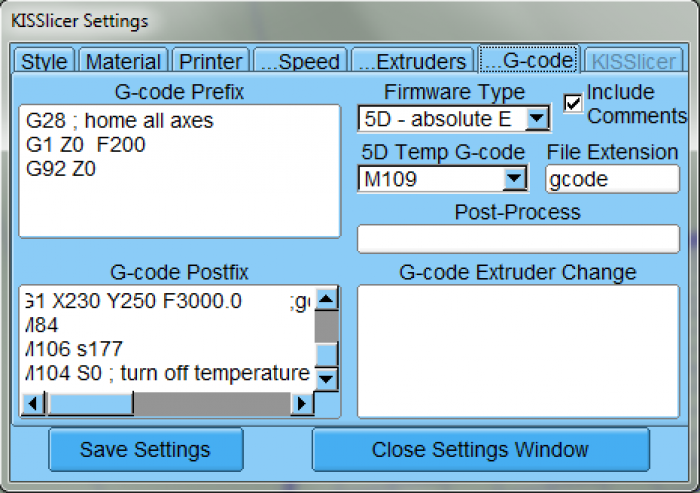Click inside the G-code Extruder Change box

tap(518, 351)
